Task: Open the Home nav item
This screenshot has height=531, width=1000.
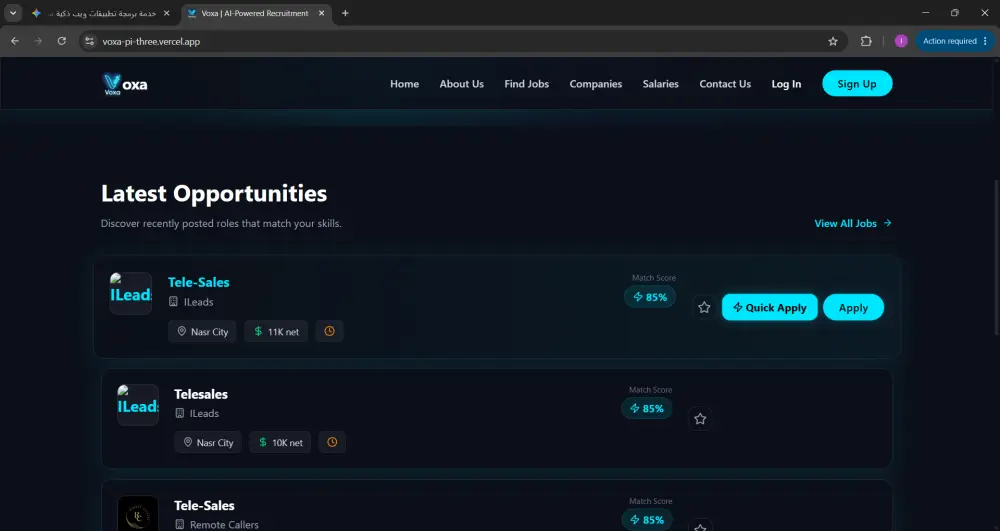Action: click(404, 84)
